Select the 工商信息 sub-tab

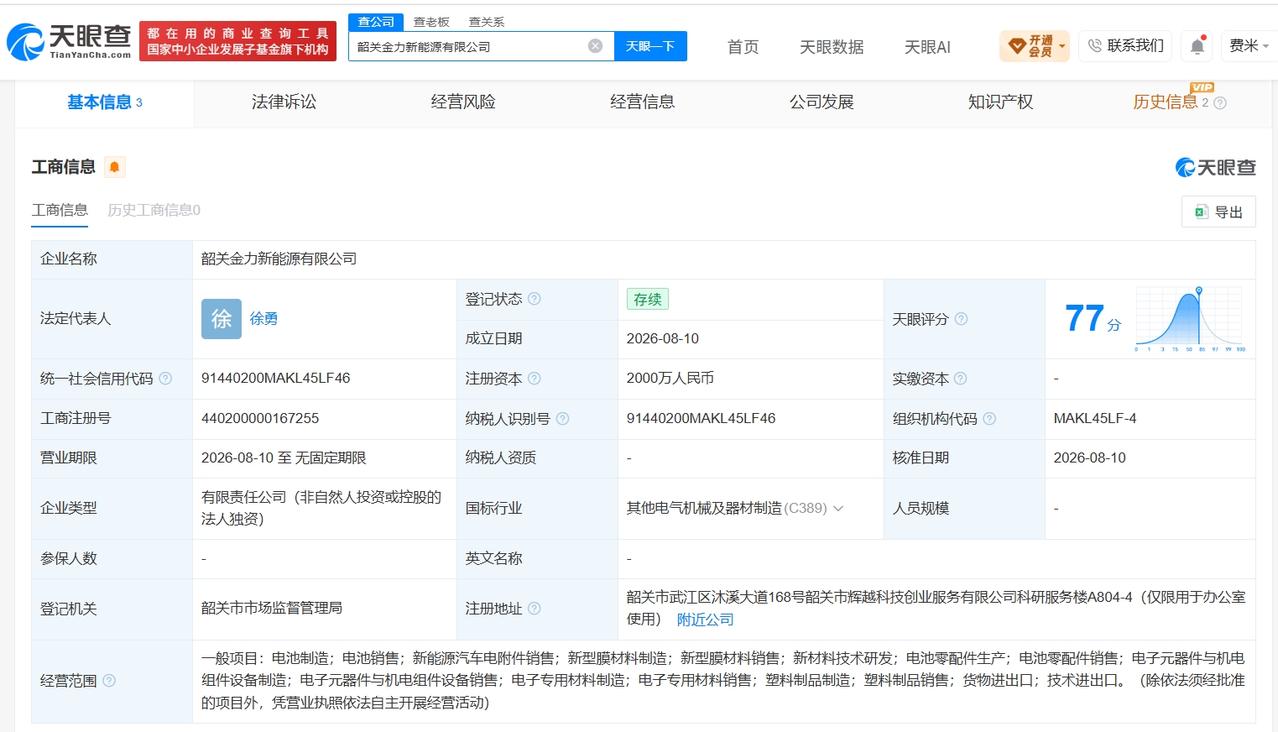60,210
